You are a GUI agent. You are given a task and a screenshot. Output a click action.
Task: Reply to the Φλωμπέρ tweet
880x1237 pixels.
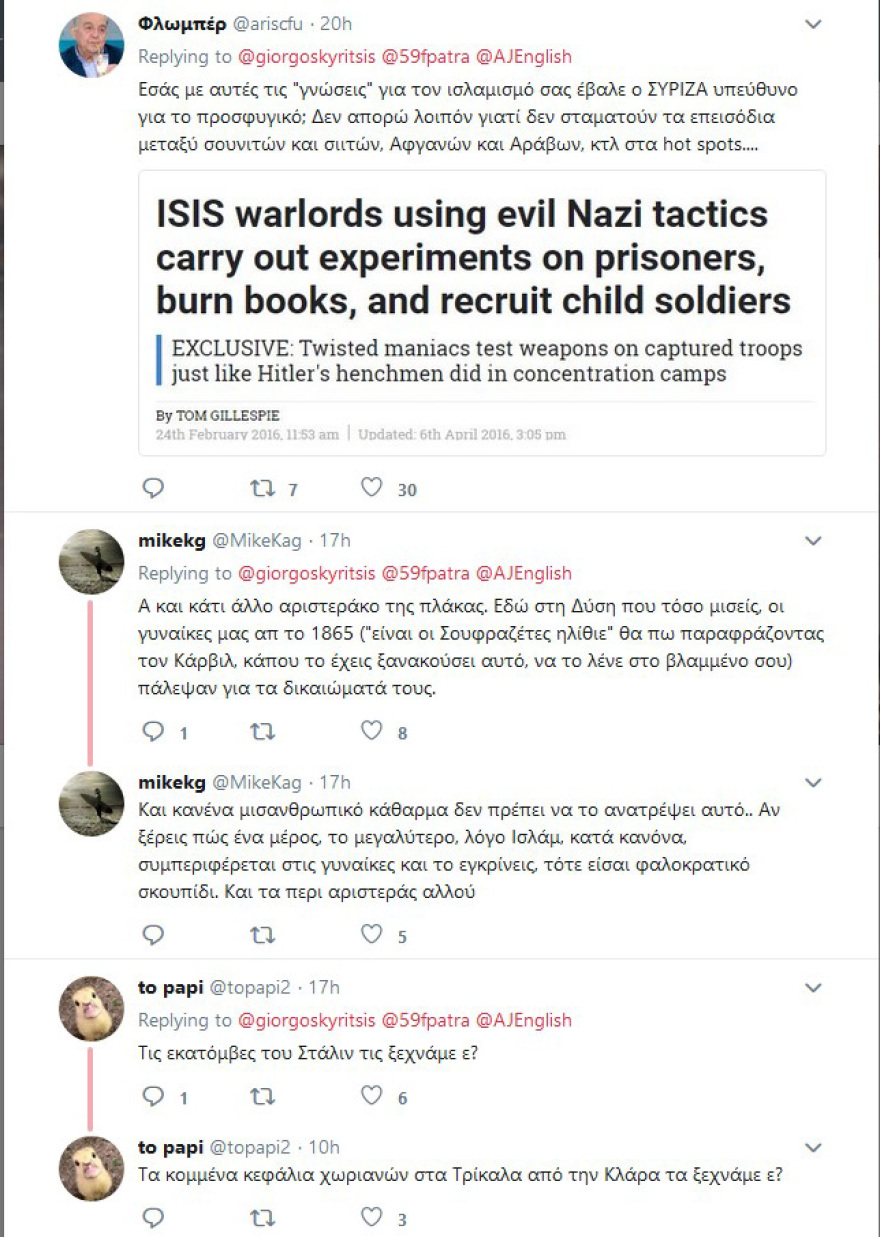tap(153, 488)
